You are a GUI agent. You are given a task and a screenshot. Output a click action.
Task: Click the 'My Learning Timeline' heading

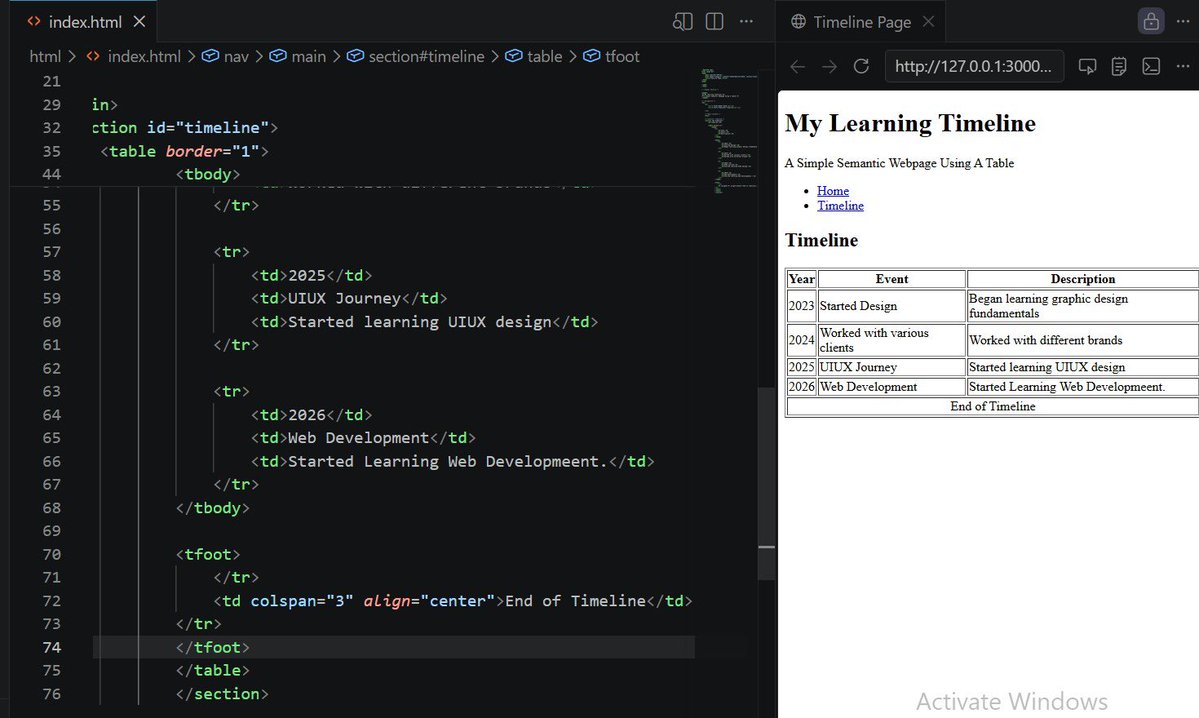point(910,123)
